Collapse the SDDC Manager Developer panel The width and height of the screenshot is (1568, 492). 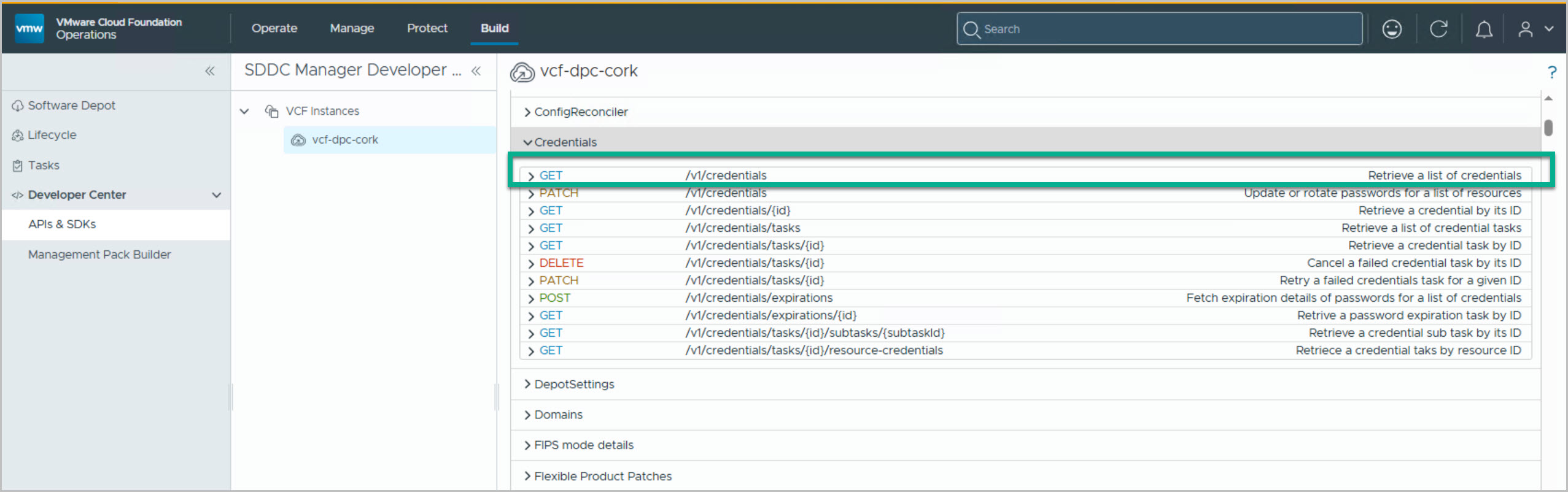pyautogui.click(x=476, y=71)
